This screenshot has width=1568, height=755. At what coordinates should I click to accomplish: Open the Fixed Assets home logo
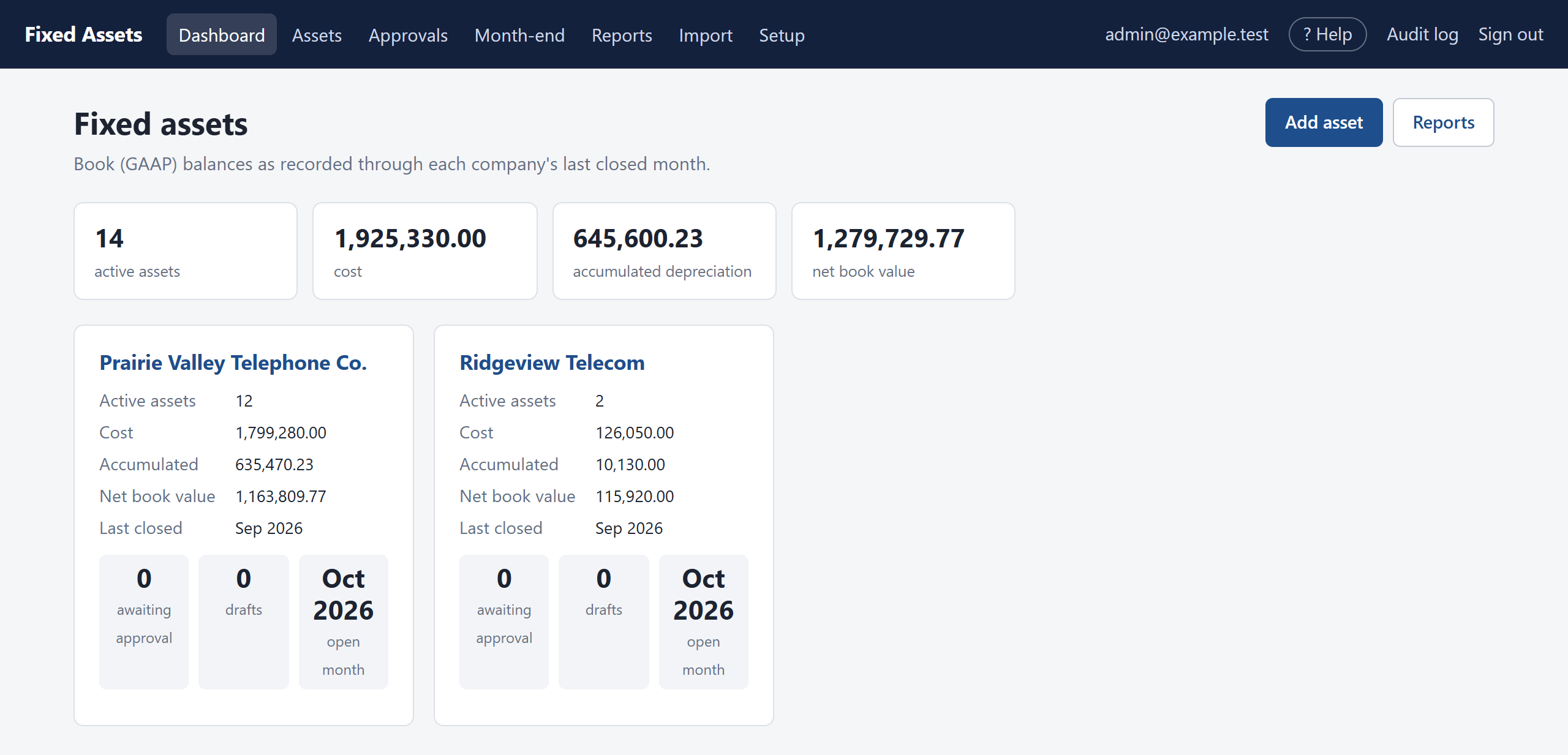[x=83, y=35]
